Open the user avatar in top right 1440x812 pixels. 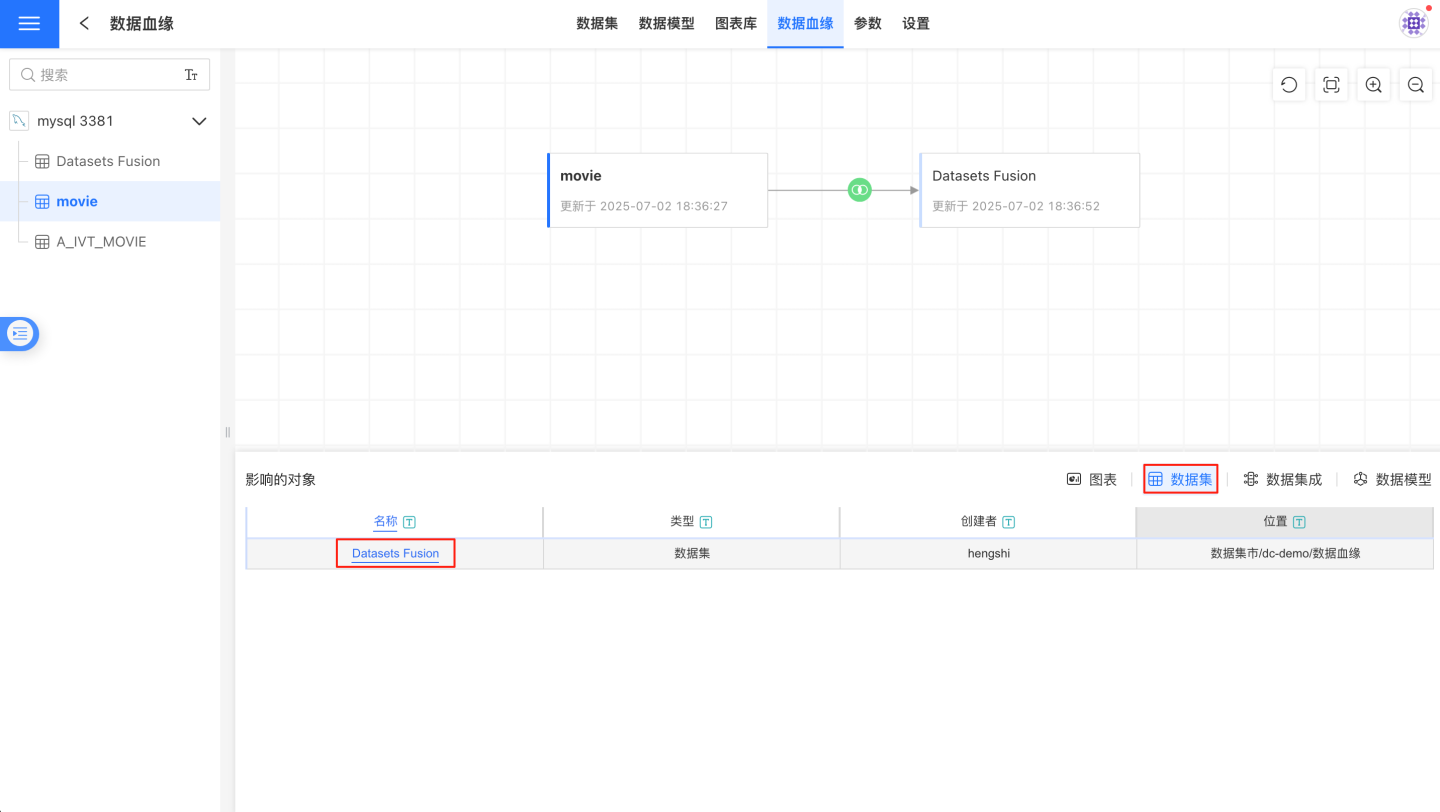[x=1413, y=24]
